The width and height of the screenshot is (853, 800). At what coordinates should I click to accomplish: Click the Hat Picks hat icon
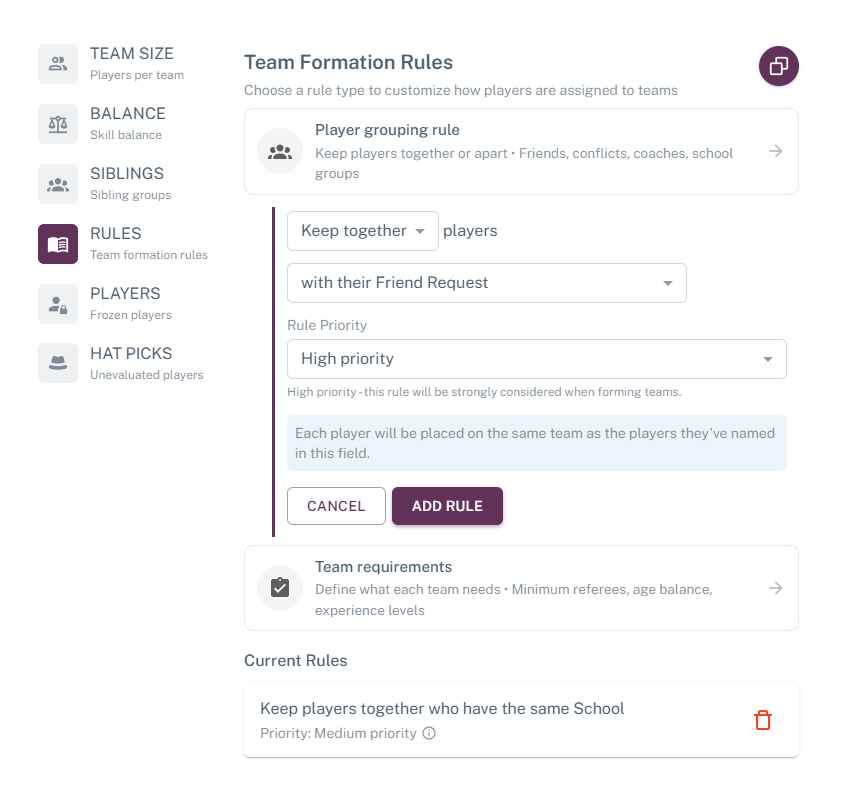(x=58, y=364)
